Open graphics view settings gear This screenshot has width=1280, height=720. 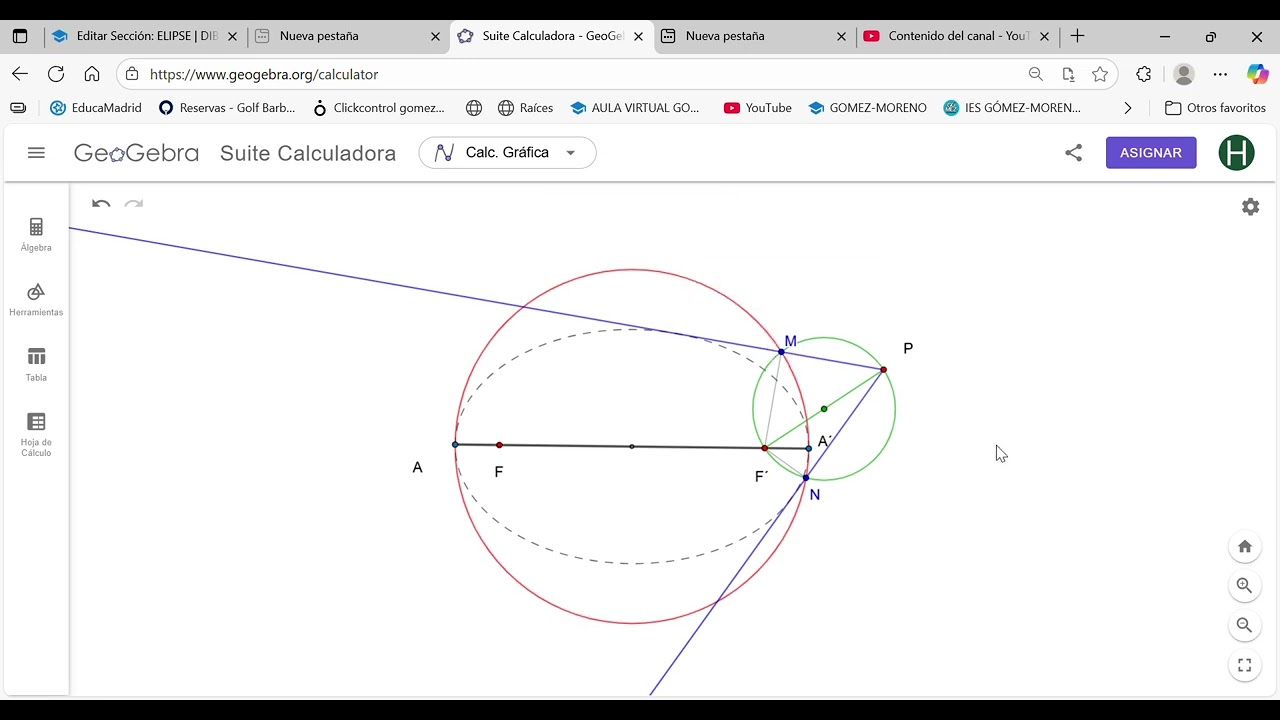(x=1250, y=207)
